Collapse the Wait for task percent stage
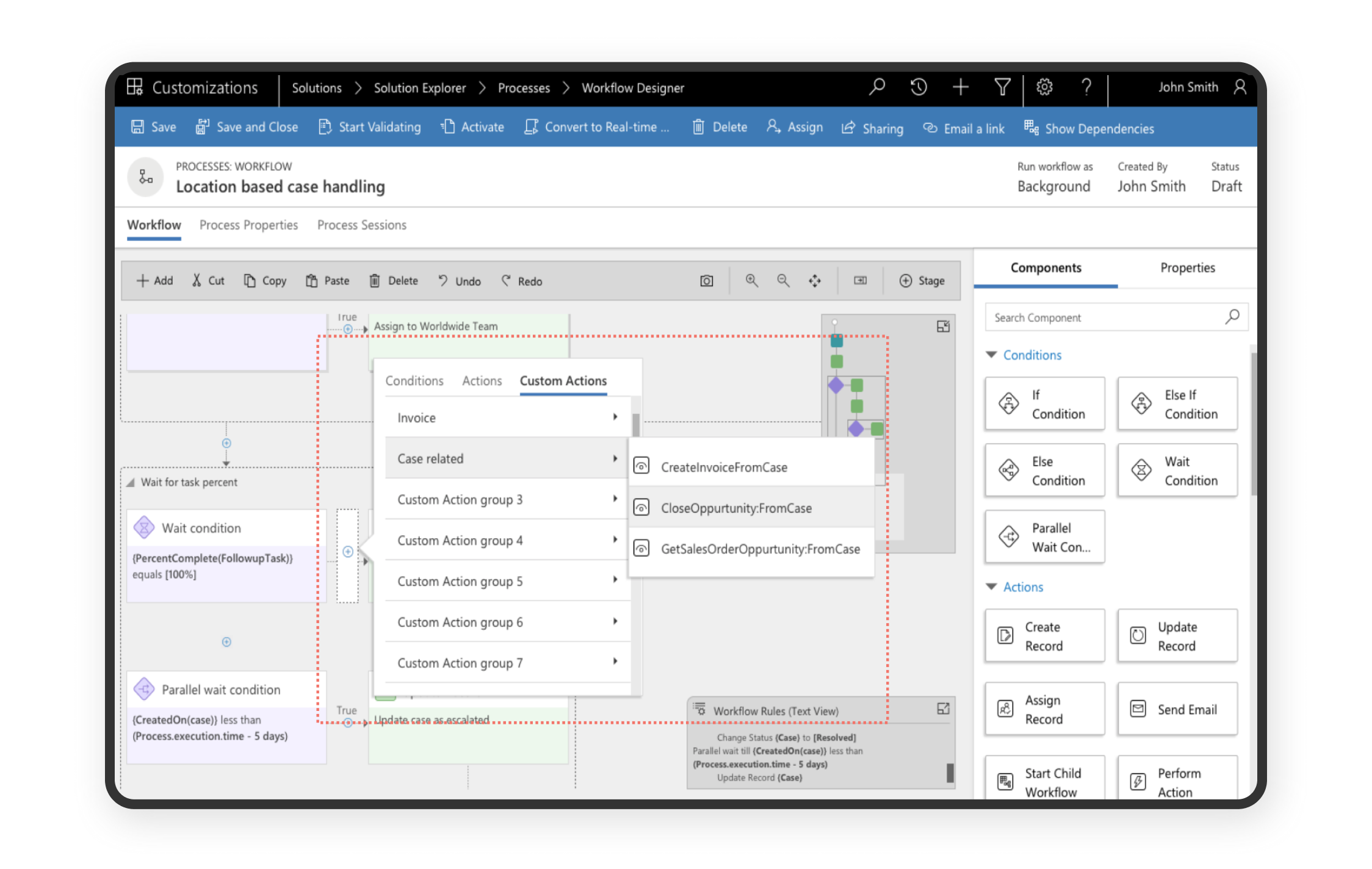 [131, 482]
